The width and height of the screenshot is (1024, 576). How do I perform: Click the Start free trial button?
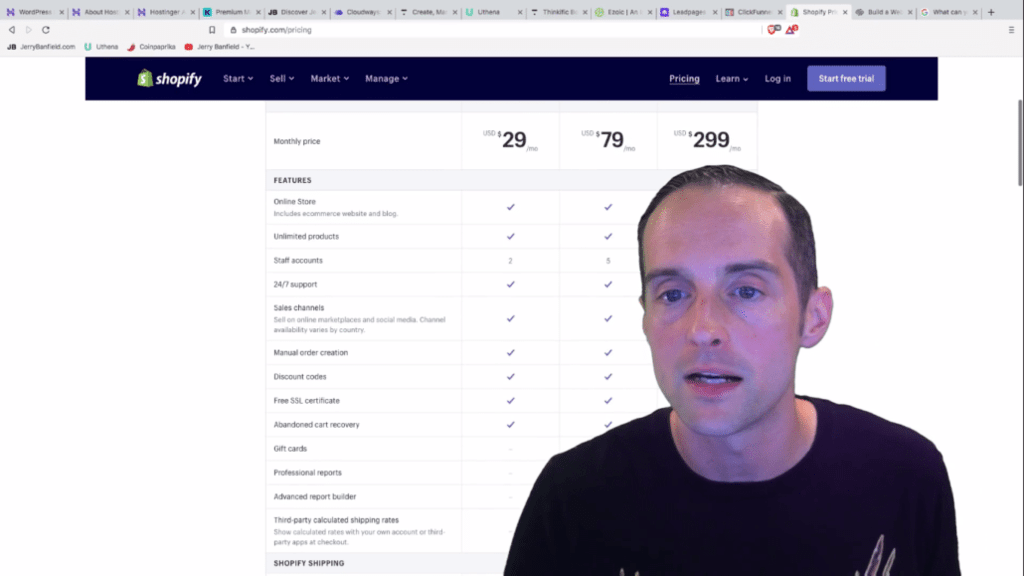[846, 78]
